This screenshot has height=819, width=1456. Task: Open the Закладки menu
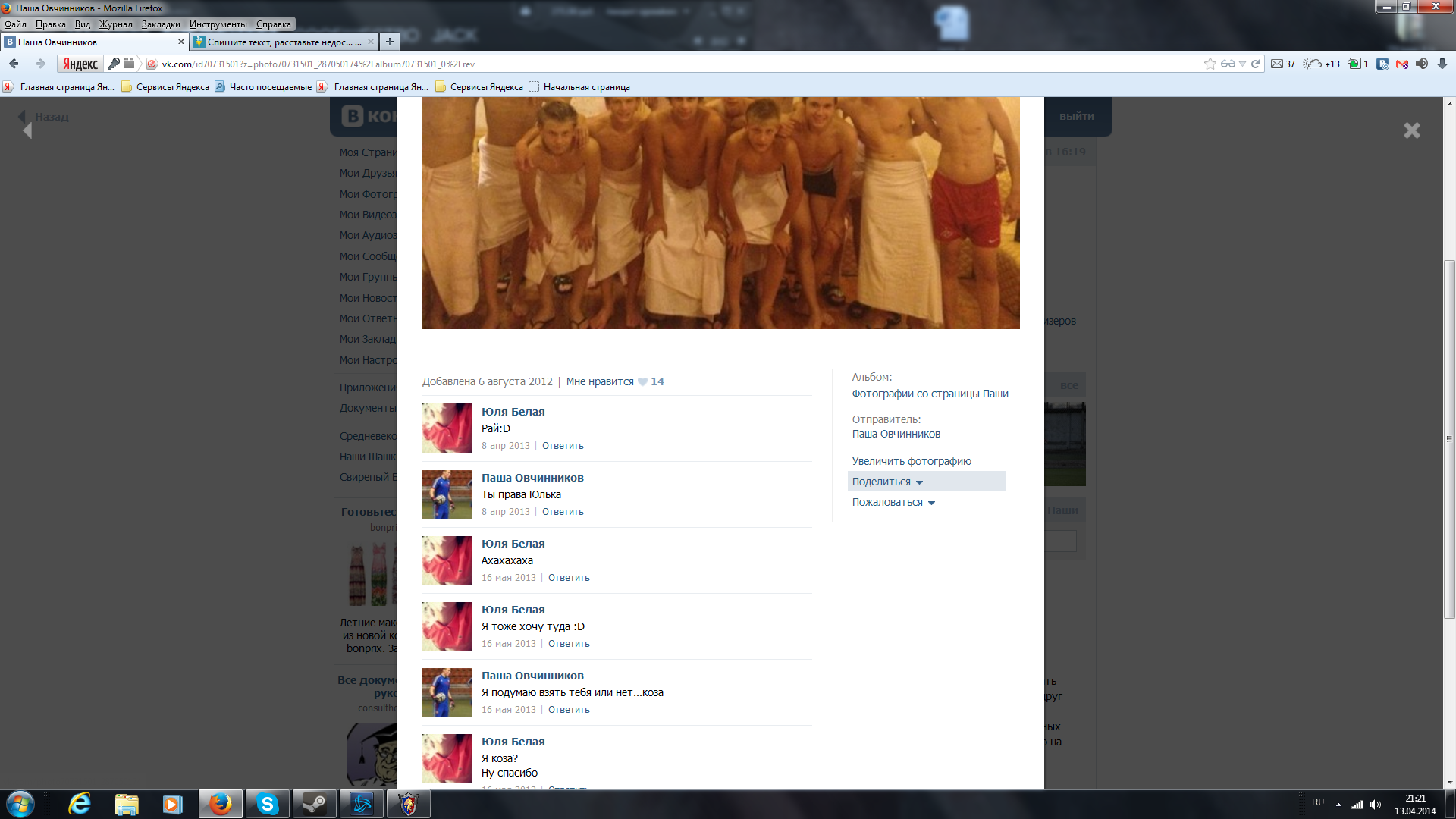click(x=161, y=24)
